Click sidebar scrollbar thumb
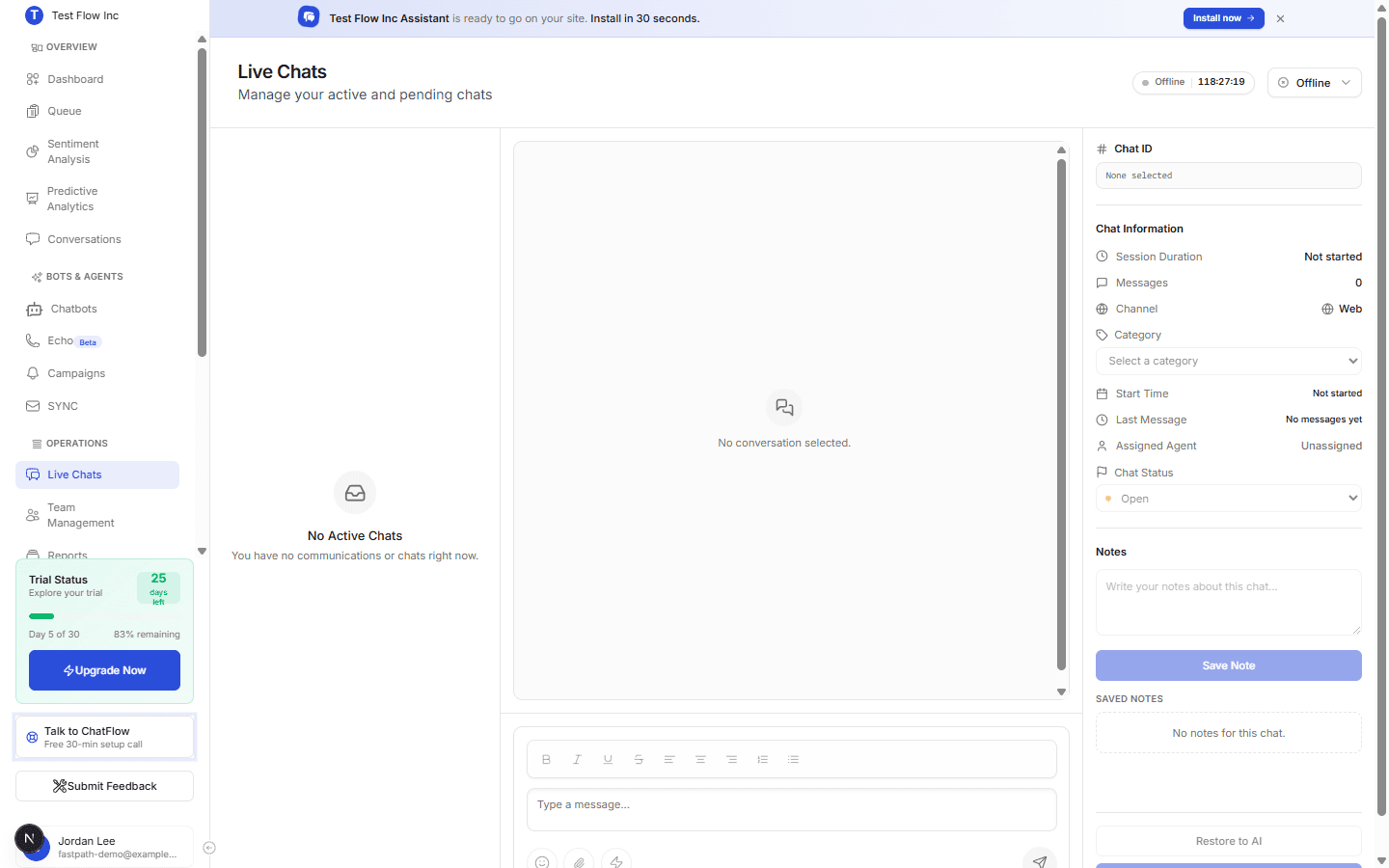The width and height of the screenshot is (1389, 868). 202,203
